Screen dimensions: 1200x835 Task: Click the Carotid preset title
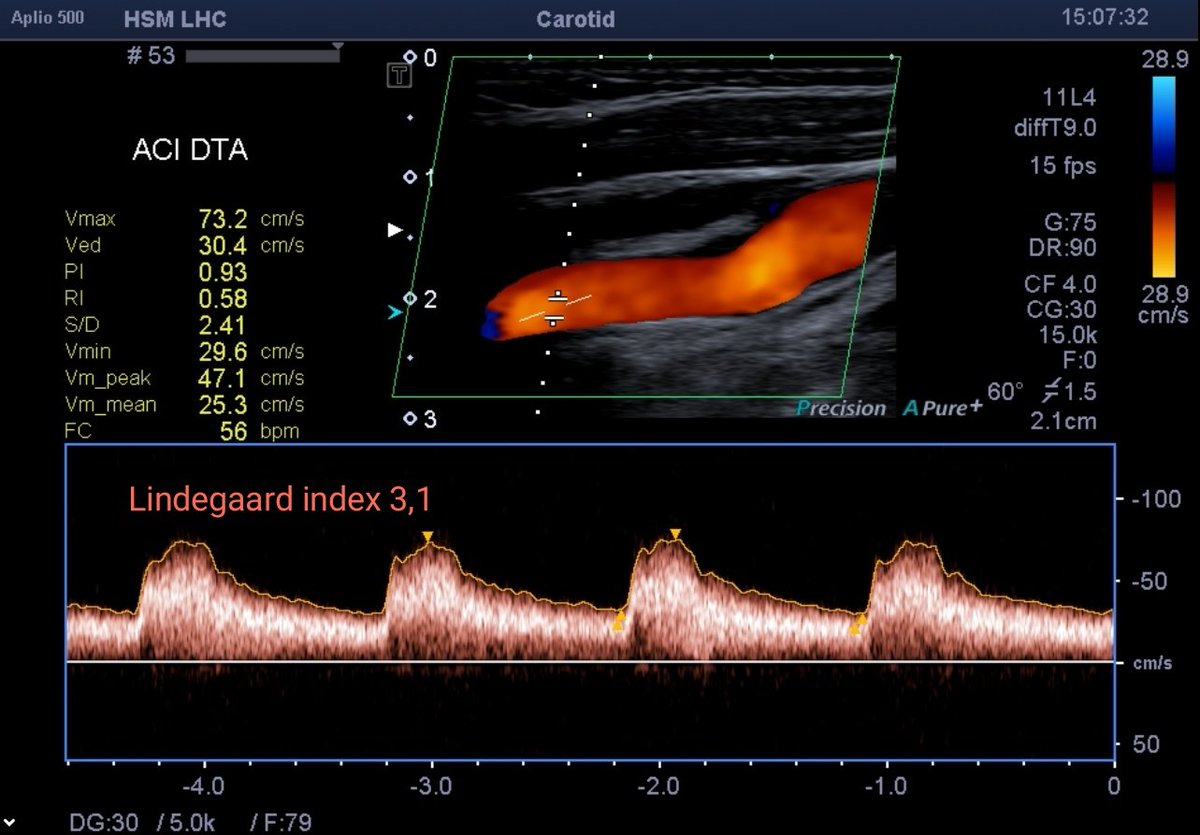point(575,19)
